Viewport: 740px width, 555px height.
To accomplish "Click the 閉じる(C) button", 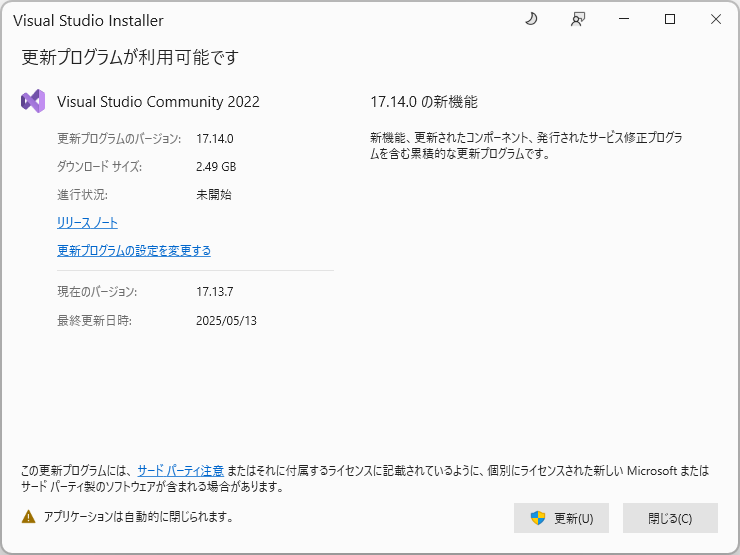I will (x=670, y=518).
